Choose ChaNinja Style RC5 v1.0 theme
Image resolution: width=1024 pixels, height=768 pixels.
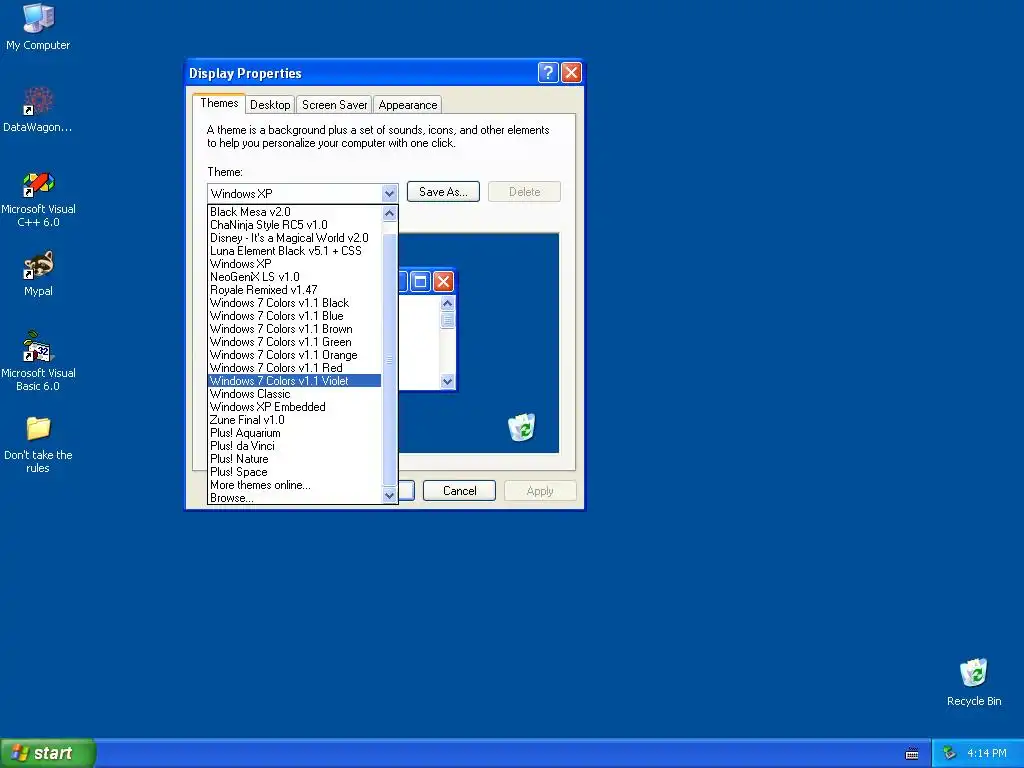point(295,225)
